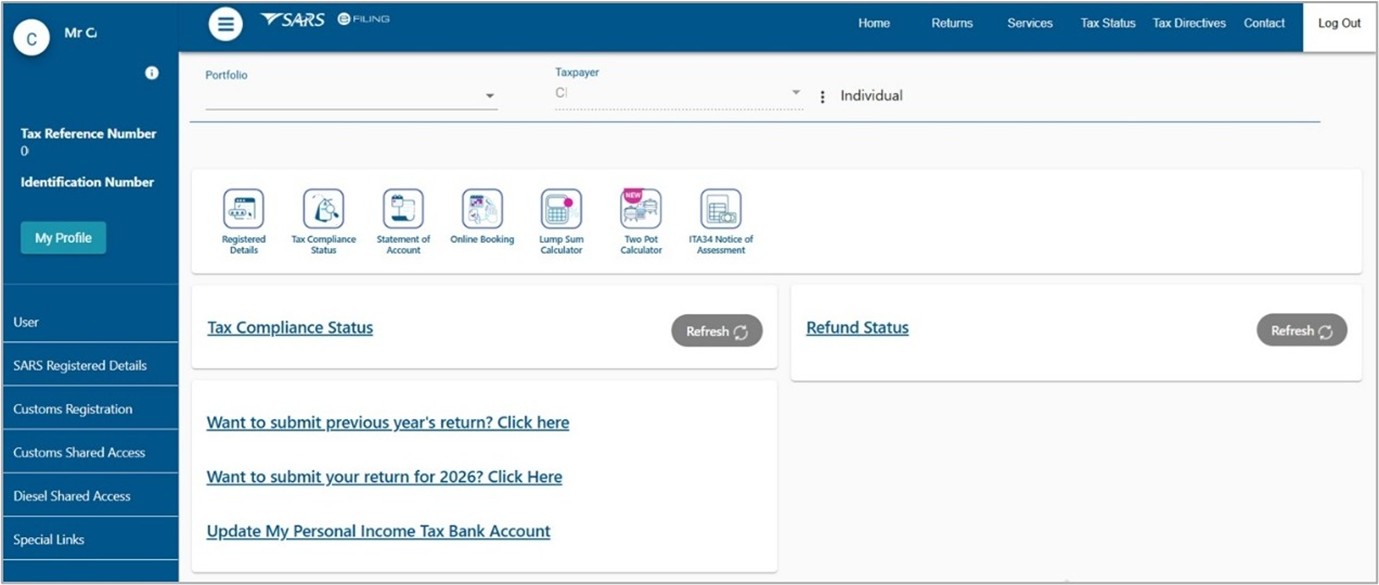Click the info icon in sidebar
Viewport: 1379px width, 585px height.
coord(152,73)
